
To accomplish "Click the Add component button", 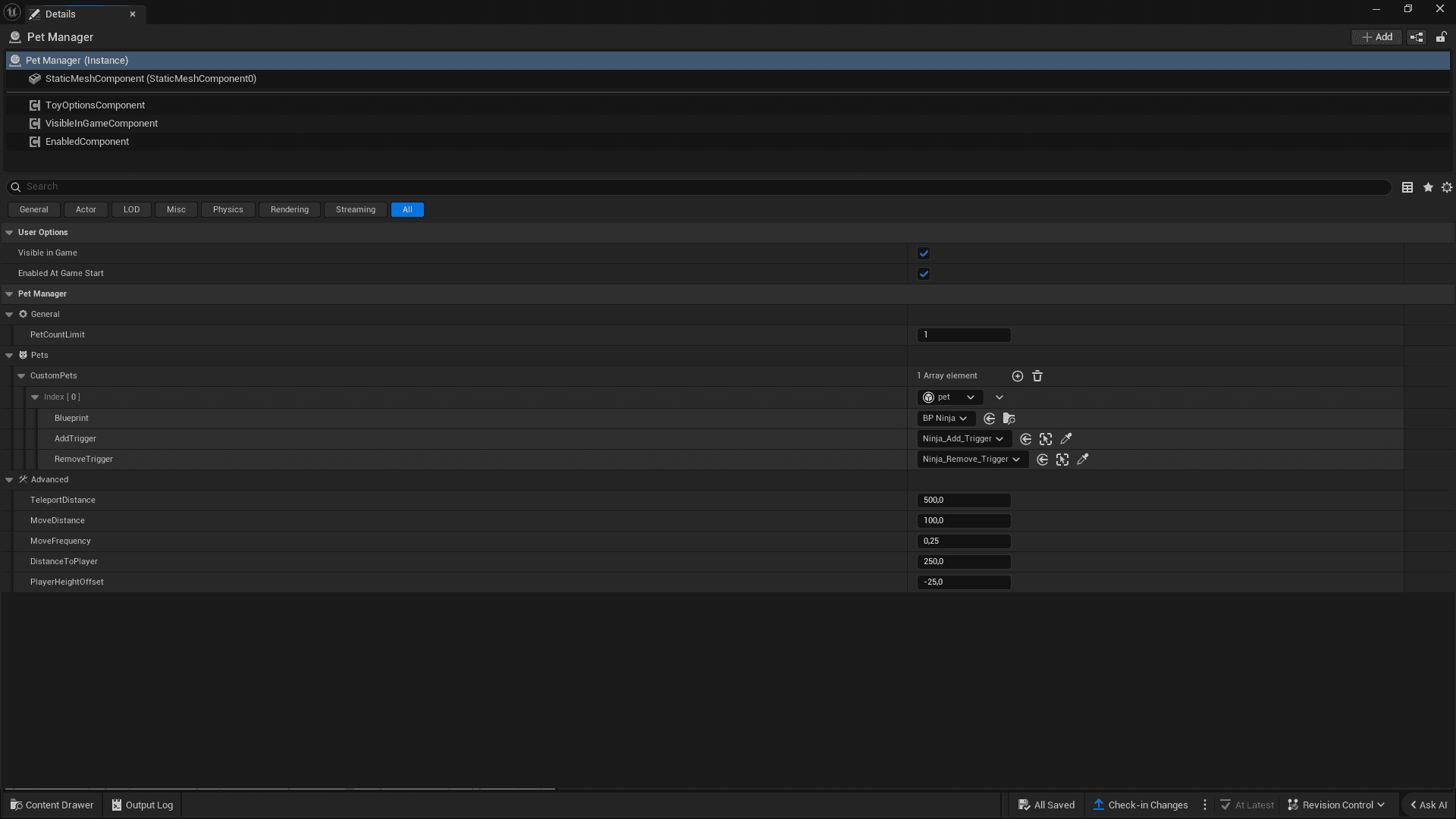I will (x=1376, y=37).
